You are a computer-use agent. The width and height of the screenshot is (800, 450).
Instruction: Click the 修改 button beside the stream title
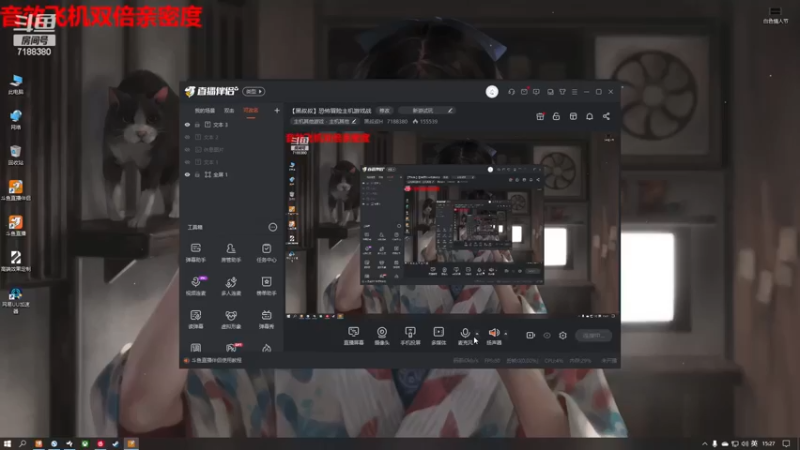point(384,111)
